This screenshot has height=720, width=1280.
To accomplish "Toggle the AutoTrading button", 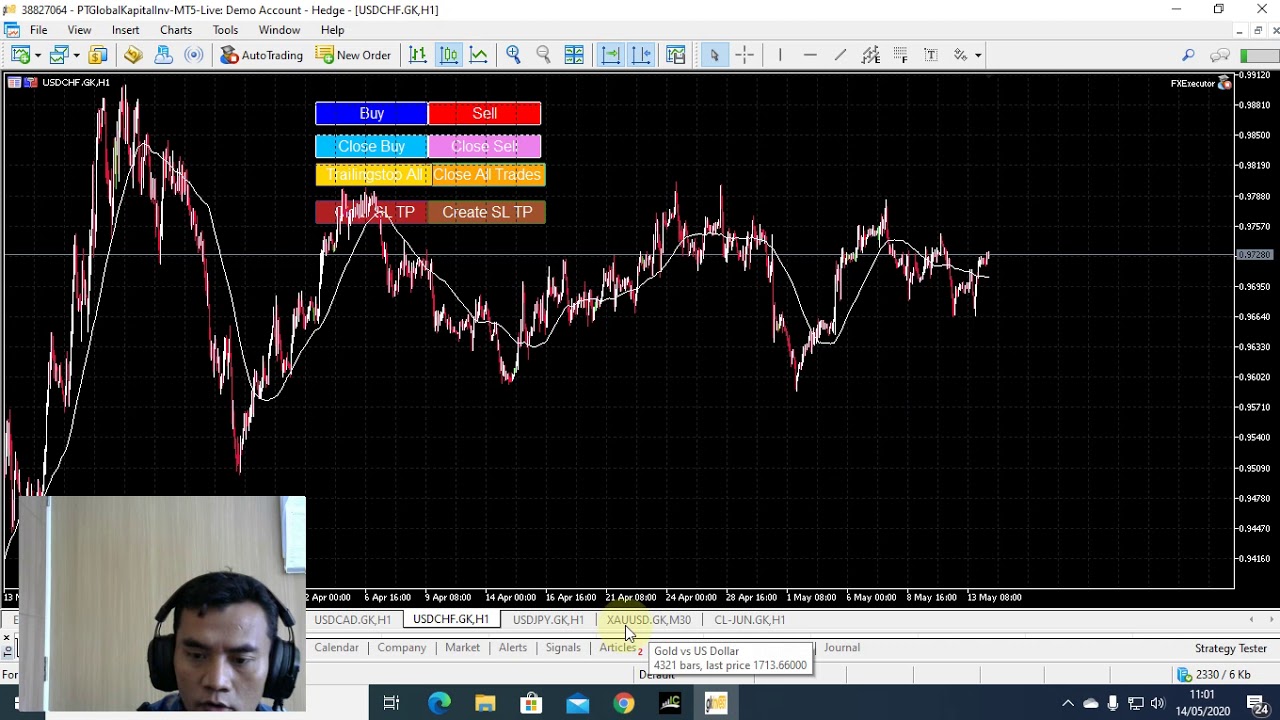I will (262, 55).
